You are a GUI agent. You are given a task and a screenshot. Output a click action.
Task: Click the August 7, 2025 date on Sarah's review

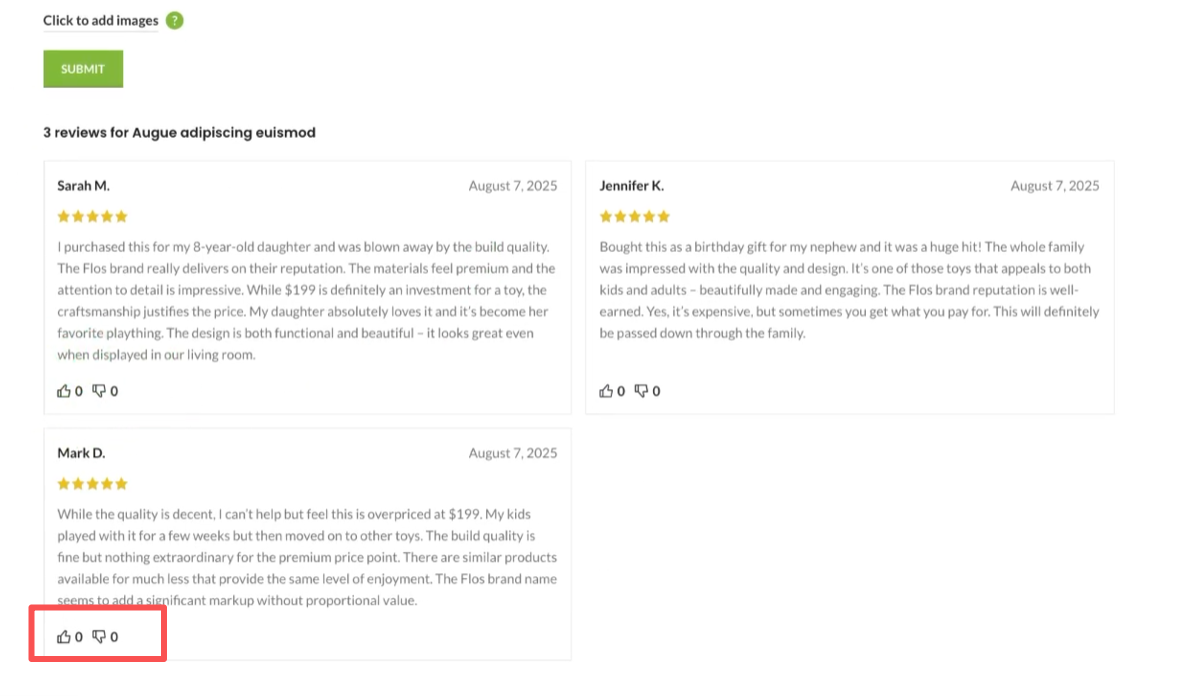click(x=513, y=186)
